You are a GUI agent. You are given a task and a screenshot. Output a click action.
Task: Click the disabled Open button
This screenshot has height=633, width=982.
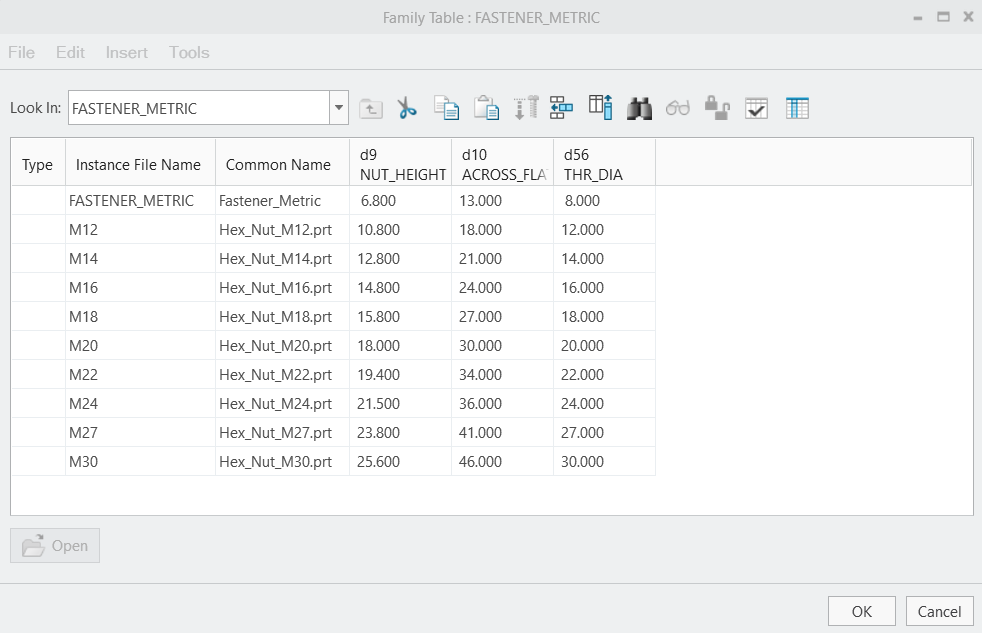click(54, 545)
